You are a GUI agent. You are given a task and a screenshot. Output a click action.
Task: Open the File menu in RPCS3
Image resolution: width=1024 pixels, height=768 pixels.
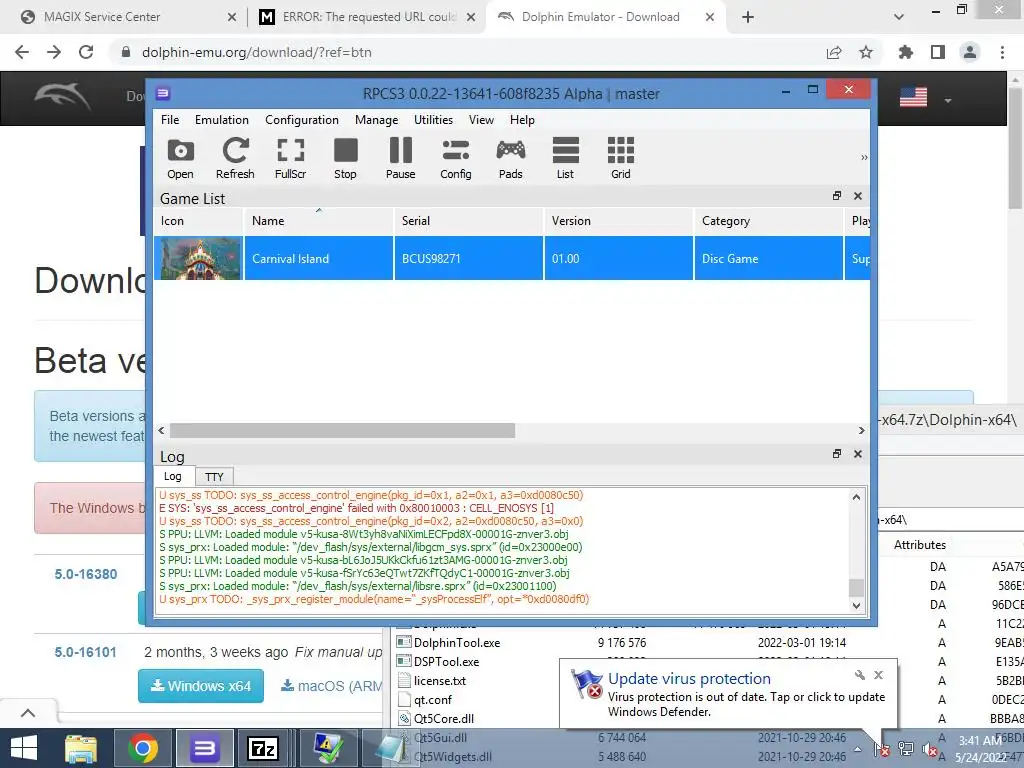(x=170, y=120)
